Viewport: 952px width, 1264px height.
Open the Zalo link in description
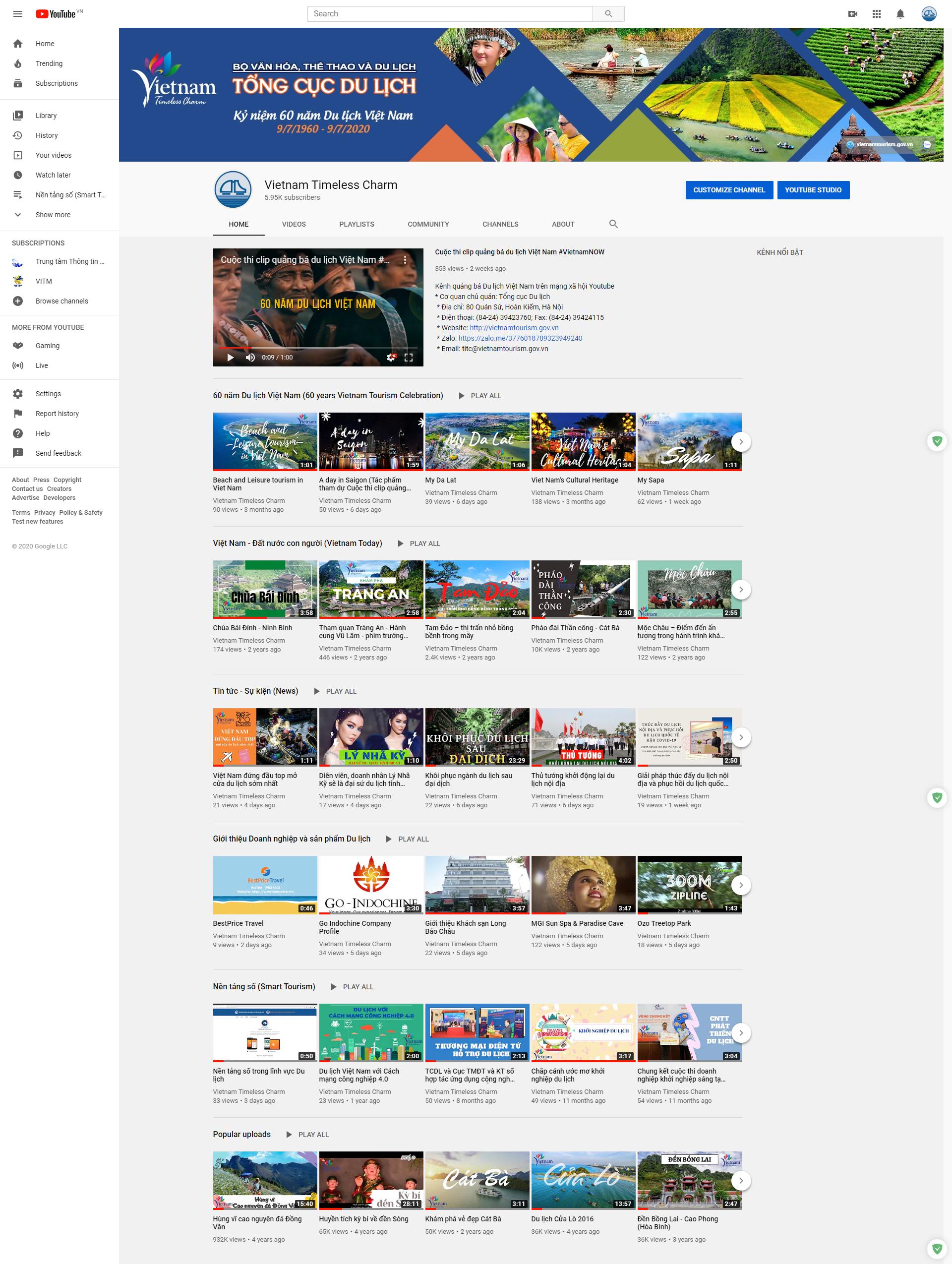[x=520, y=338]
